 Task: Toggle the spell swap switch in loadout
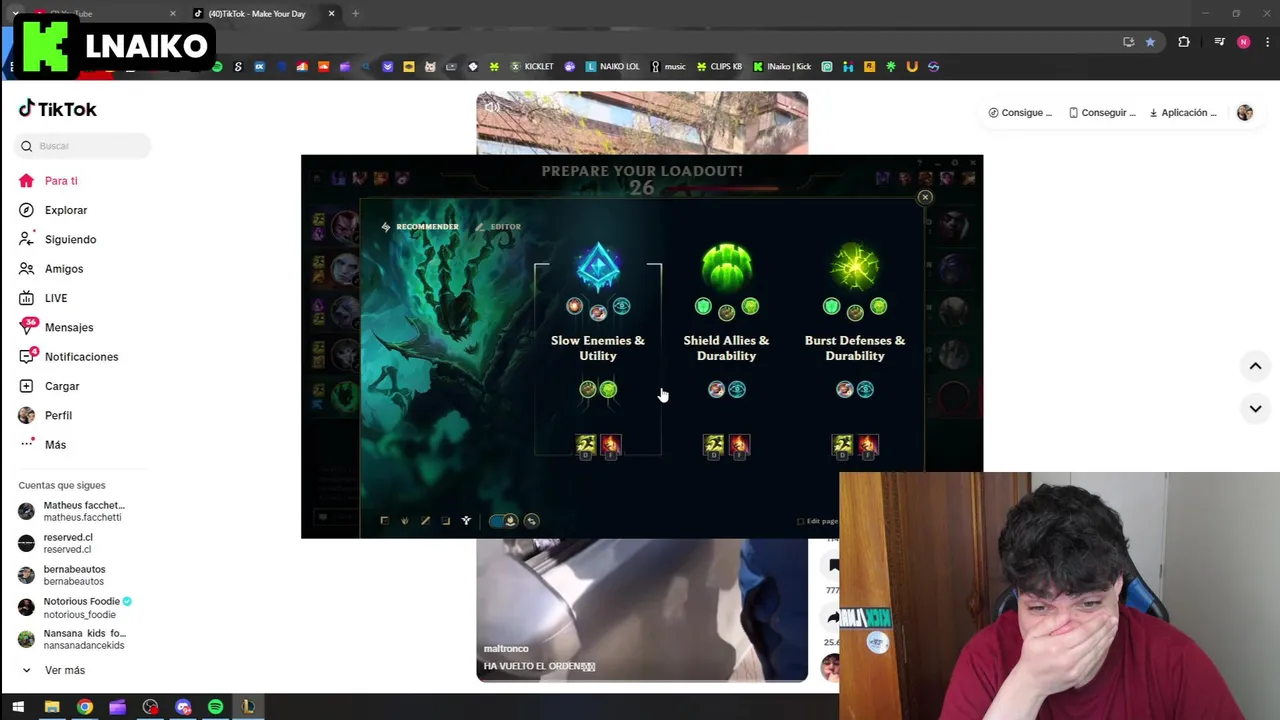coord(503,520)
